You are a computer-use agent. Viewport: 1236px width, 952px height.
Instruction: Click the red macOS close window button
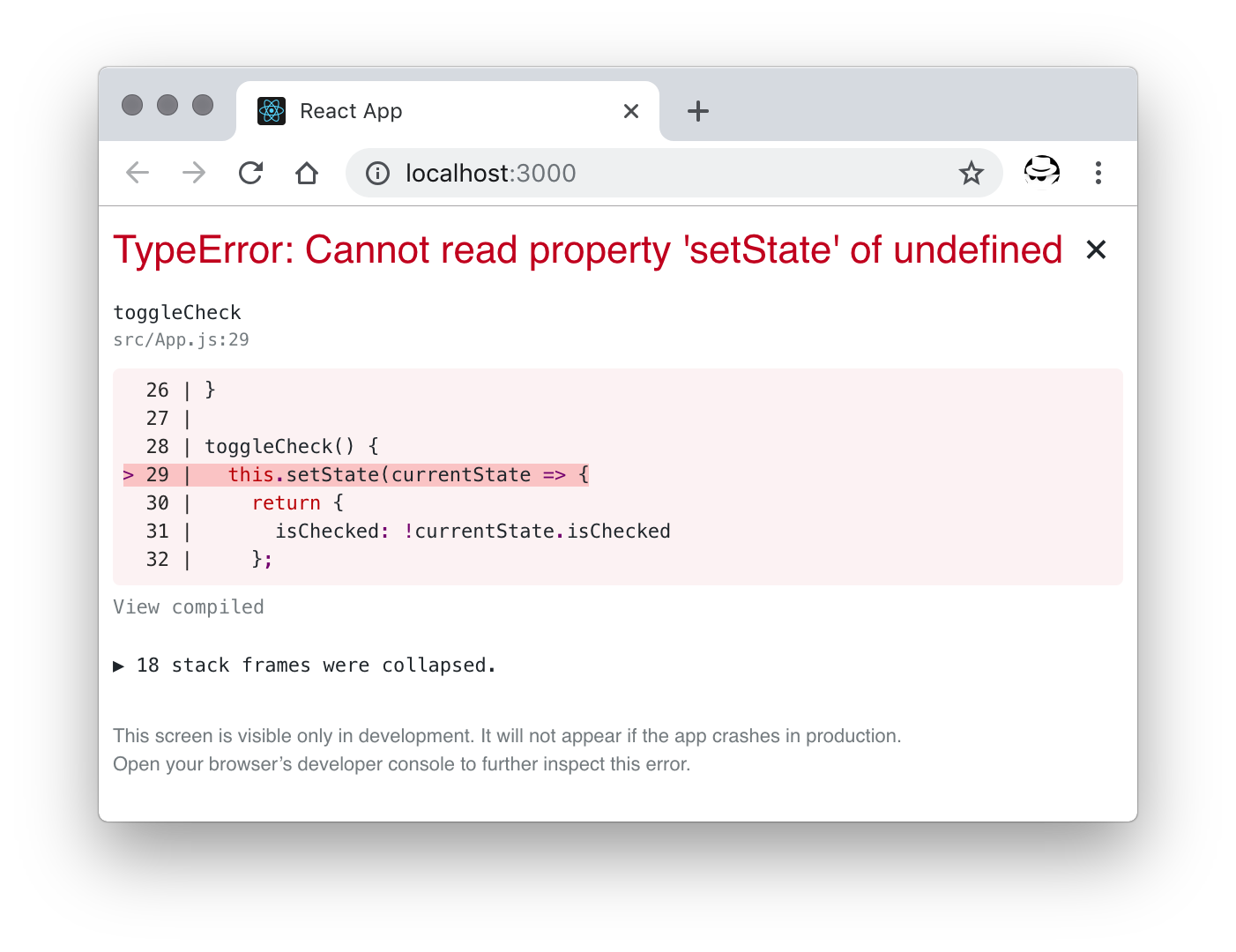pyautogui.click(x=132, y=105)
